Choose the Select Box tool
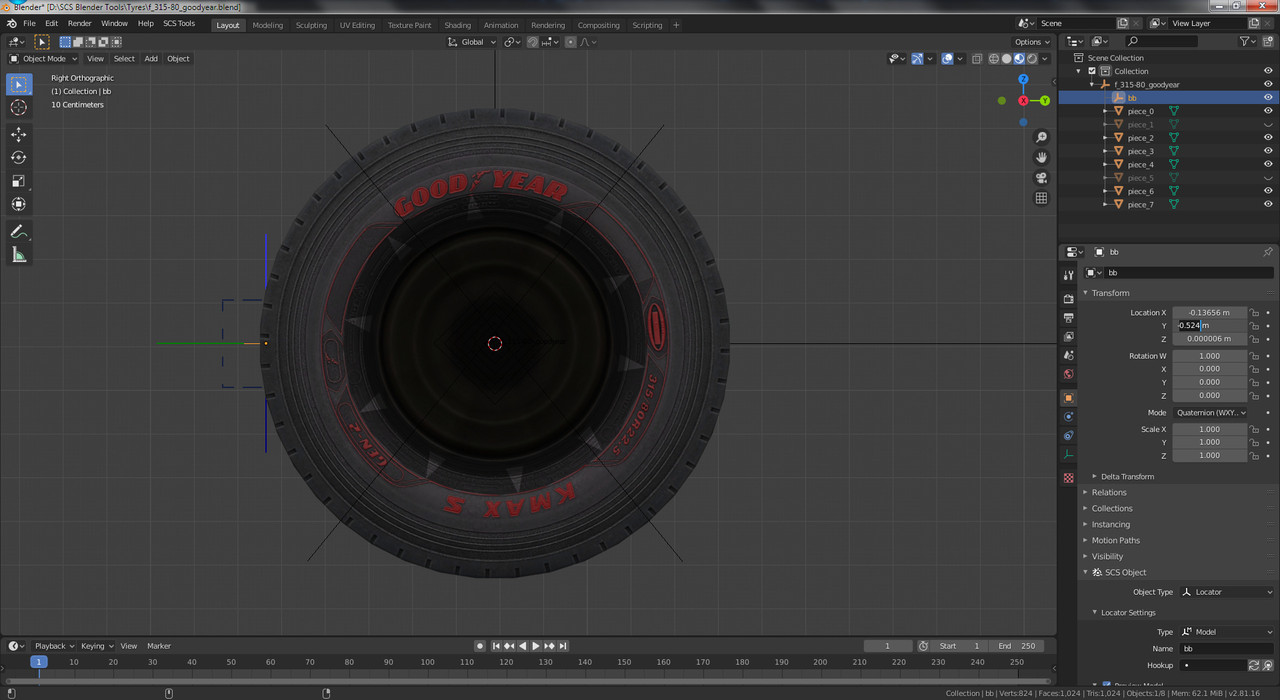 pos(18,84)
